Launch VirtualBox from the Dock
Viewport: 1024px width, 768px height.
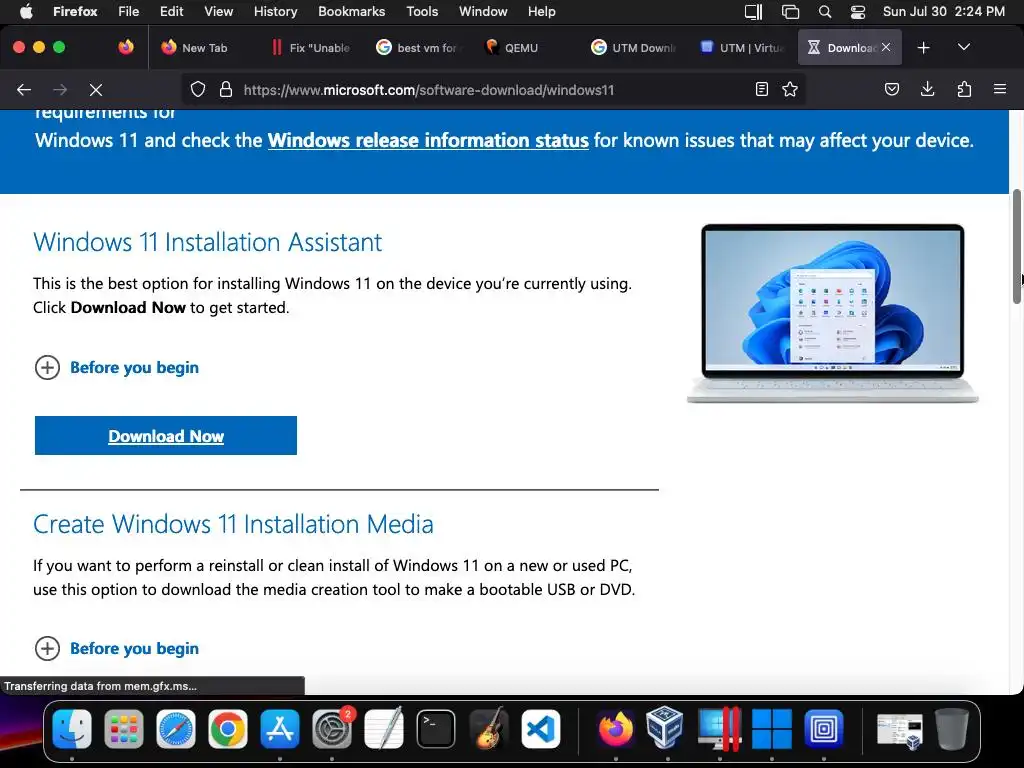pos(665,729)
